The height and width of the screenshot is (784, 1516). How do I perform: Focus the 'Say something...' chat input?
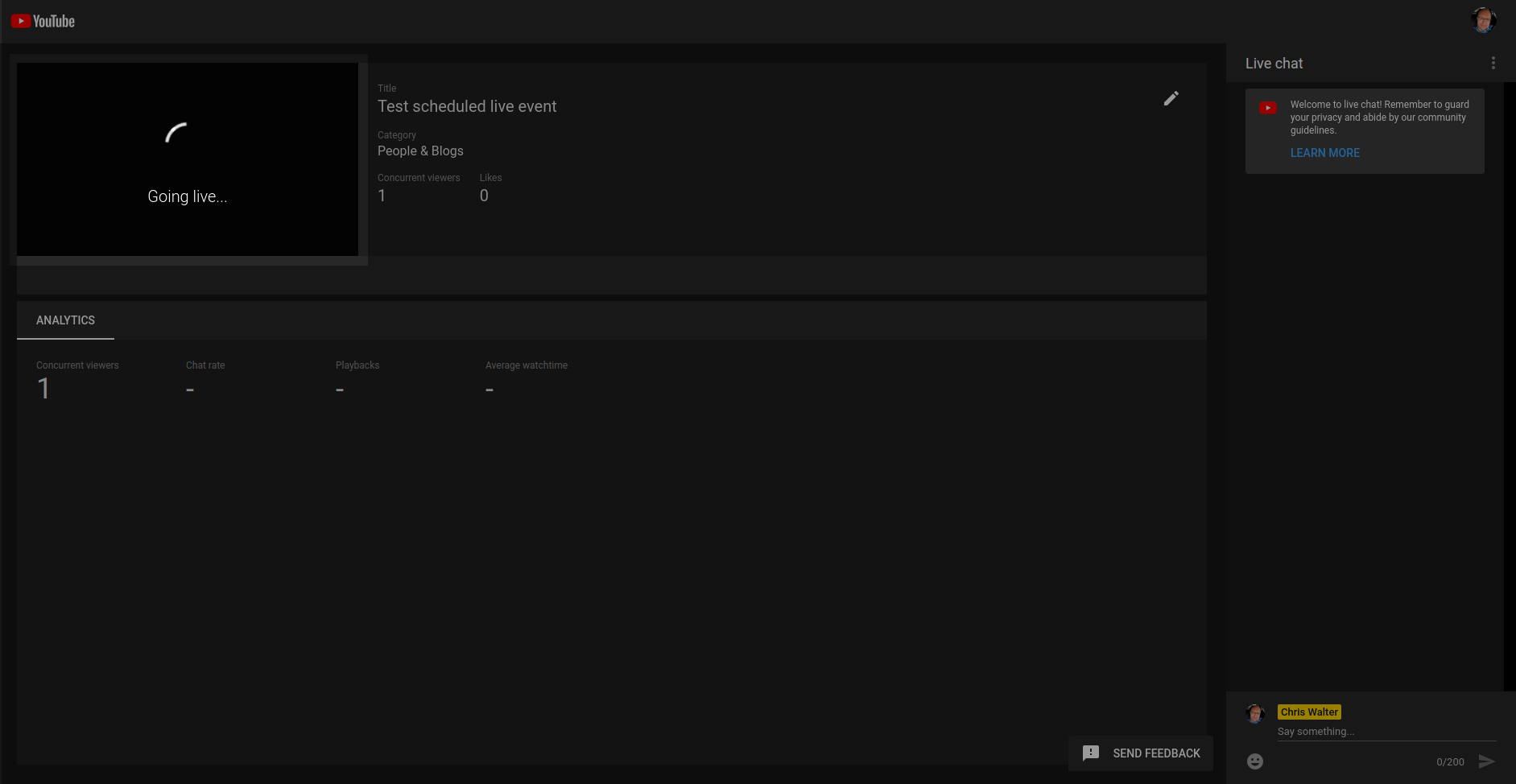(1385, 732)
